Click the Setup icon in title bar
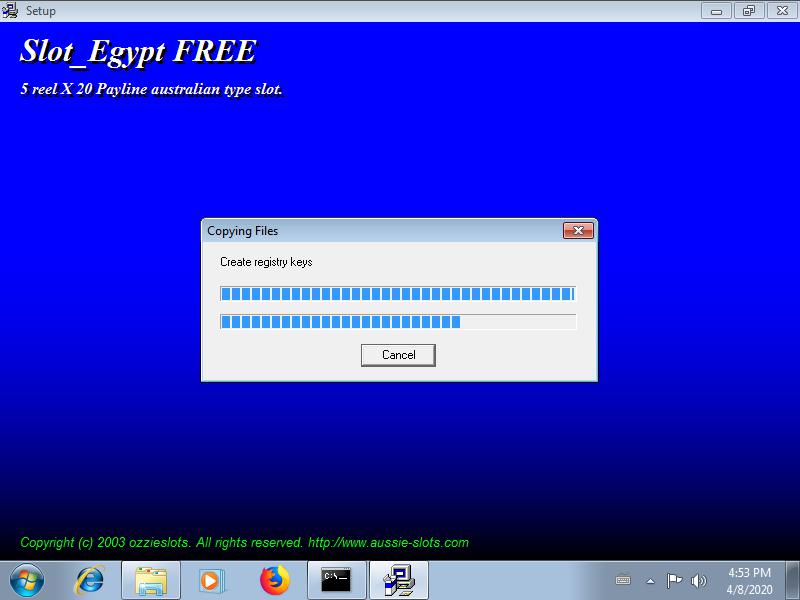This screenshot has width=800, height=600. (10, 10)
